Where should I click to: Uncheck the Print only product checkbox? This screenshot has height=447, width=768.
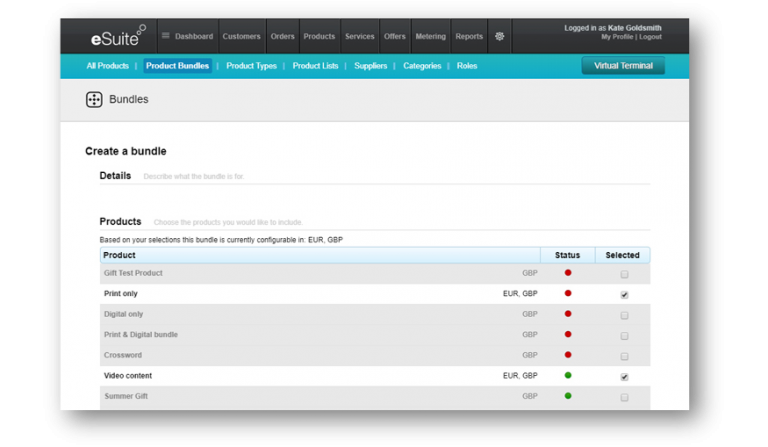coord(624,295)
